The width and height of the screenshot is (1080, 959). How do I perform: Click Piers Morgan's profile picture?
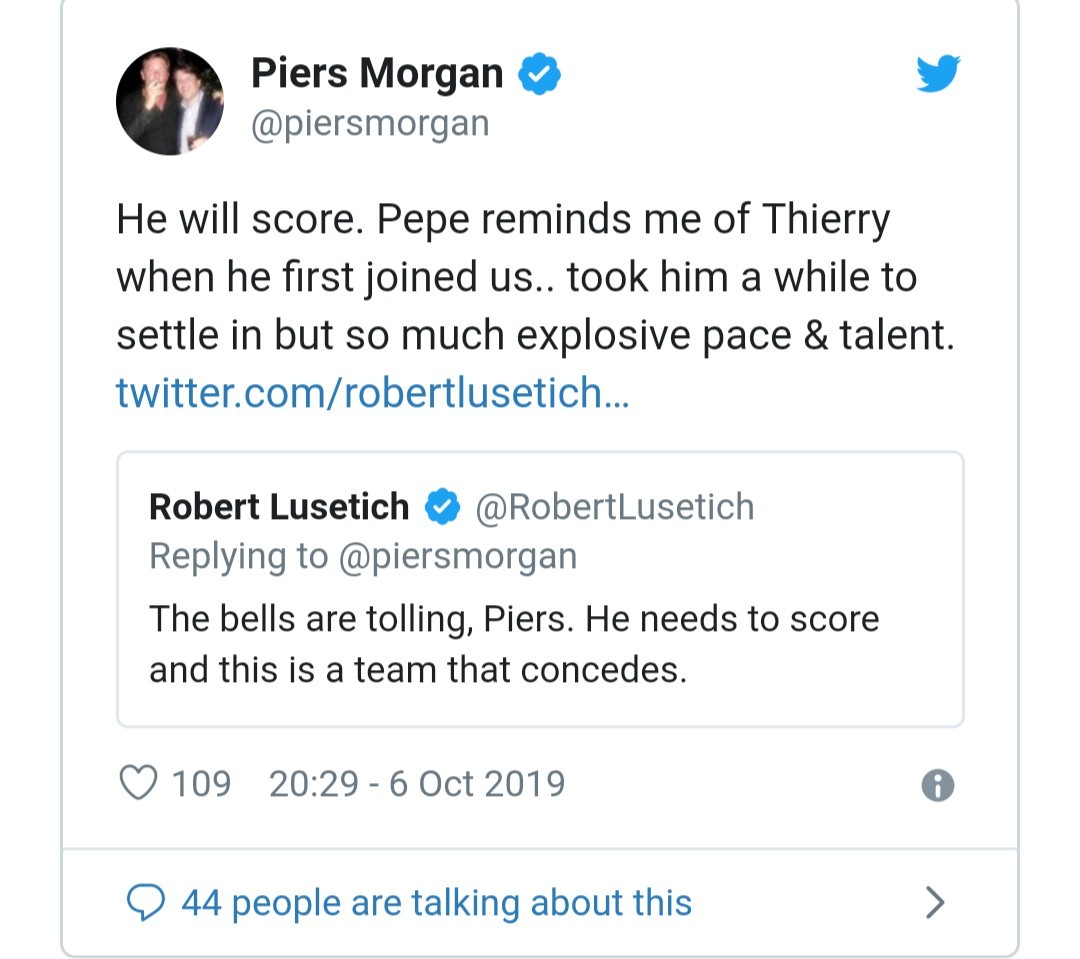[x=170, y=100]
